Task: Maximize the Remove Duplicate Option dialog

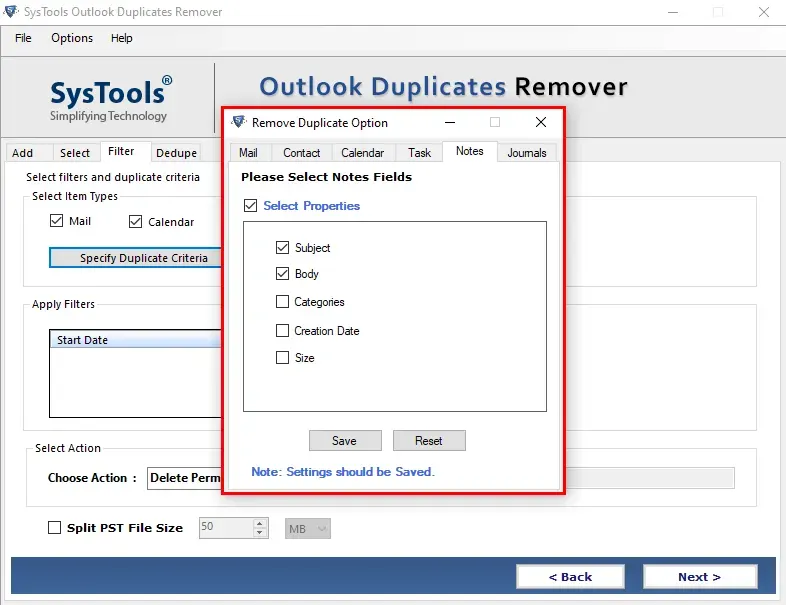Action: (x=495, y=122)
